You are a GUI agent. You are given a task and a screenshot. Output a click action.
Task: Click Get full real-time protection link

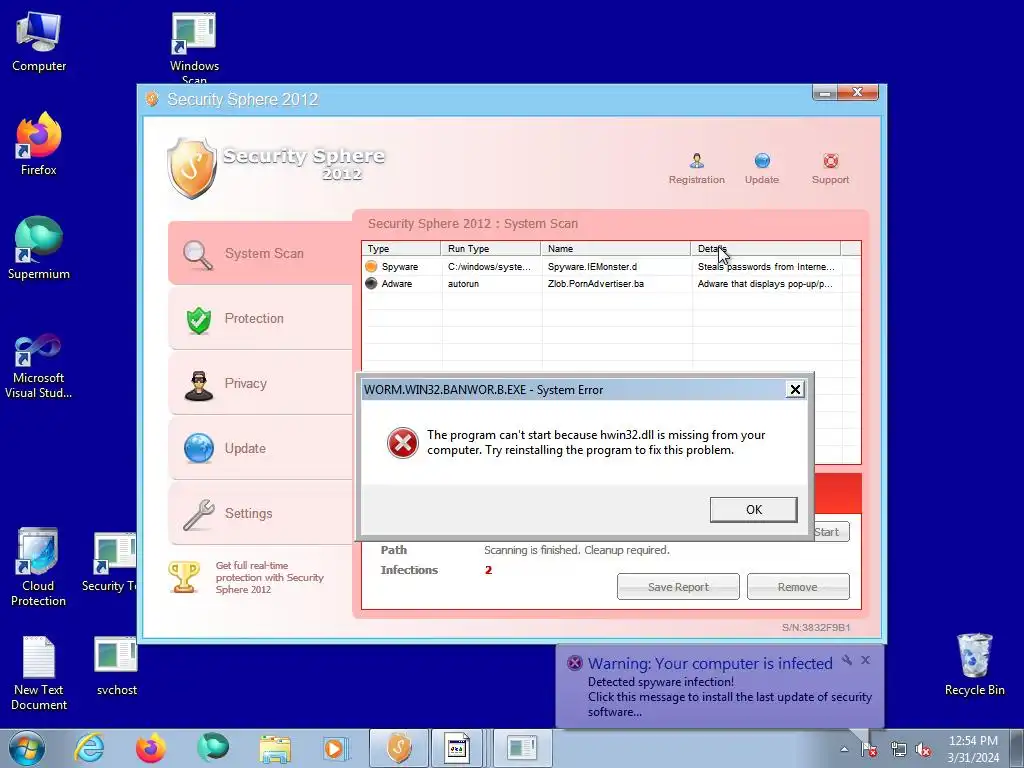(x=270, y=577)
